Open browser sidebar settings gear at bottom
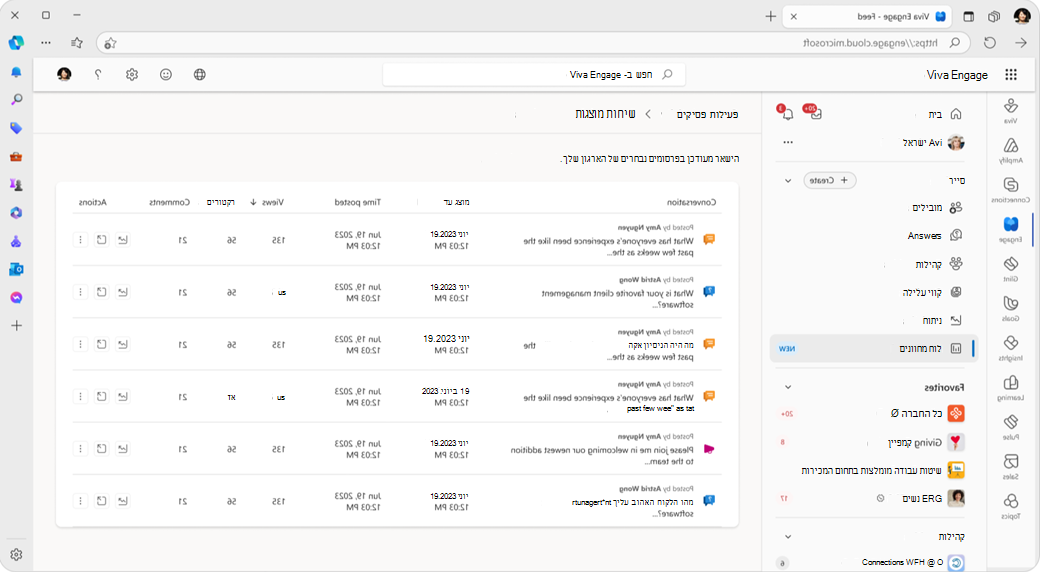The image size is (1040, 572). click(17, 555)
